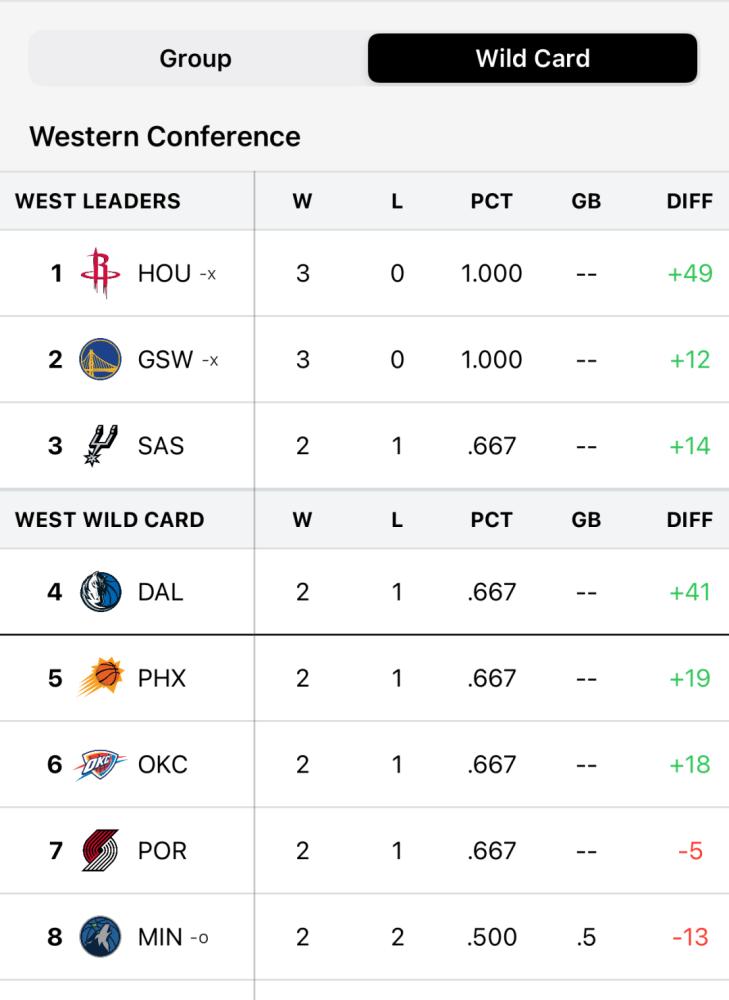Sort West Wild Card by GB column
This screenshot has width=729, height=1000.
tap(586, 519)
